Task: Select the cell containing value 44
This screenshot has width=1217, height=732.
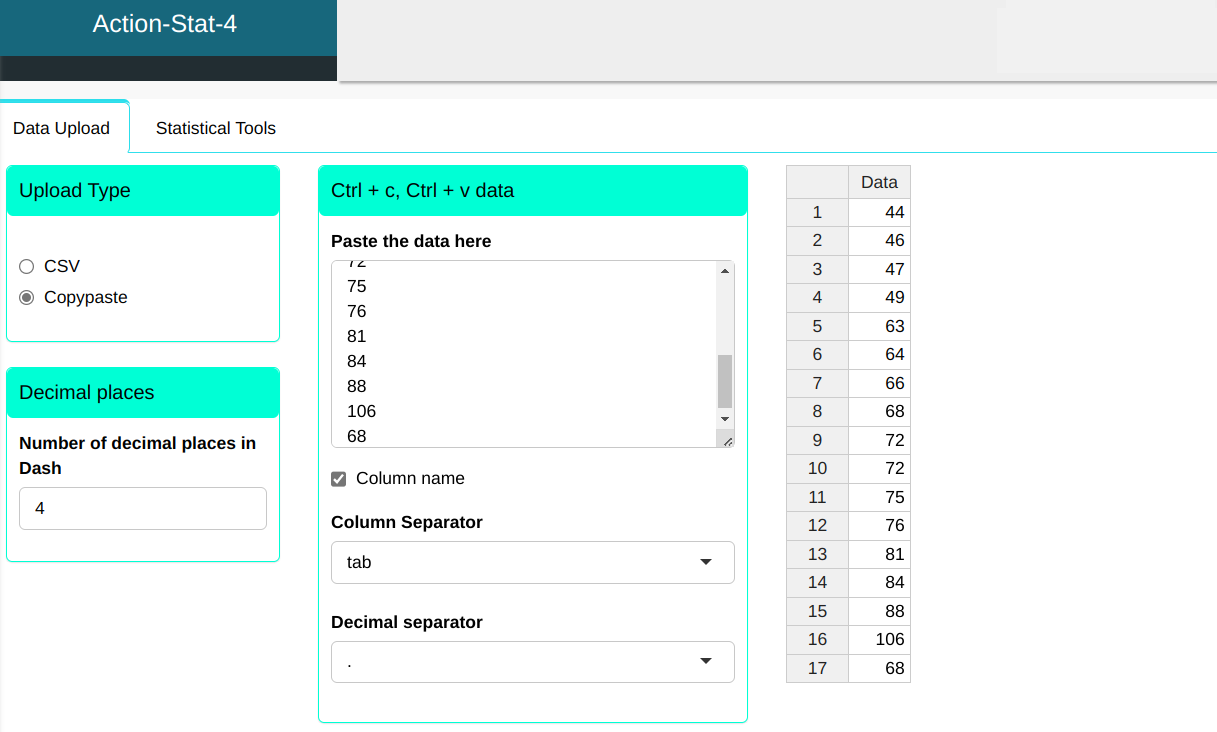Action: click(x=879, y=212)
